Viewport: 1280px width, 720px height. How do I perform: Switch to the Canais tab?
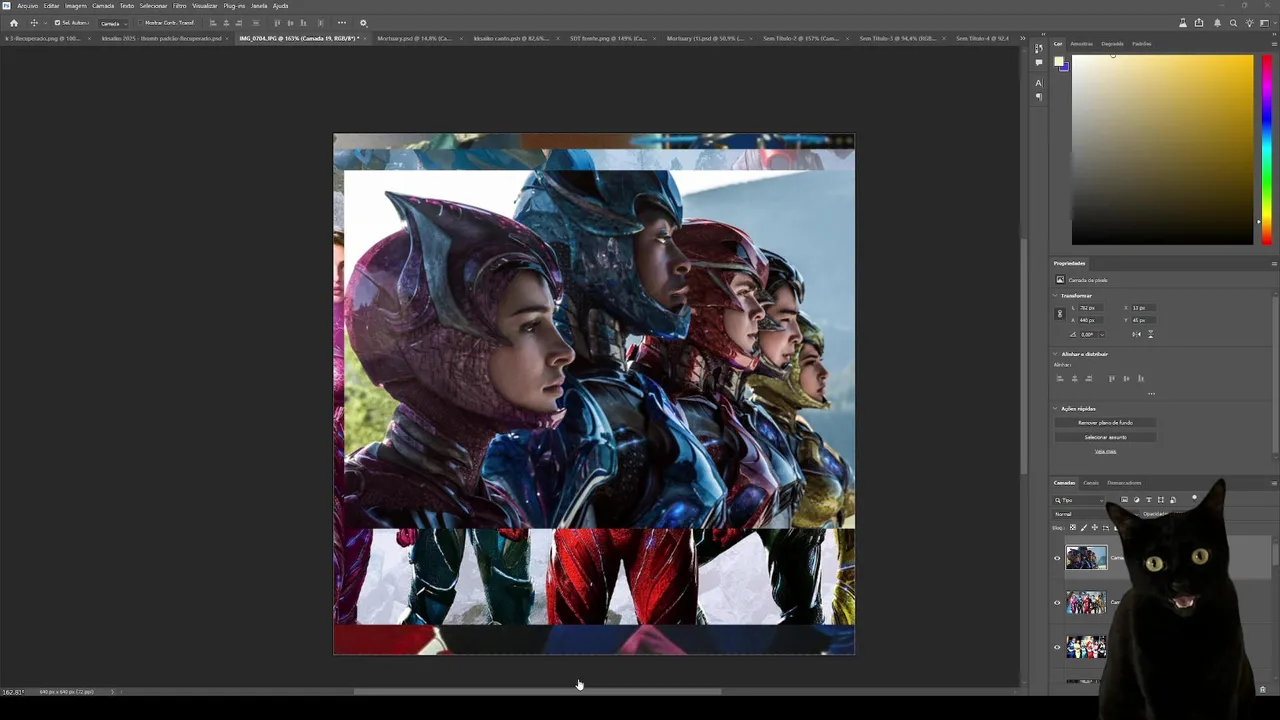[x=1091, y=483]
